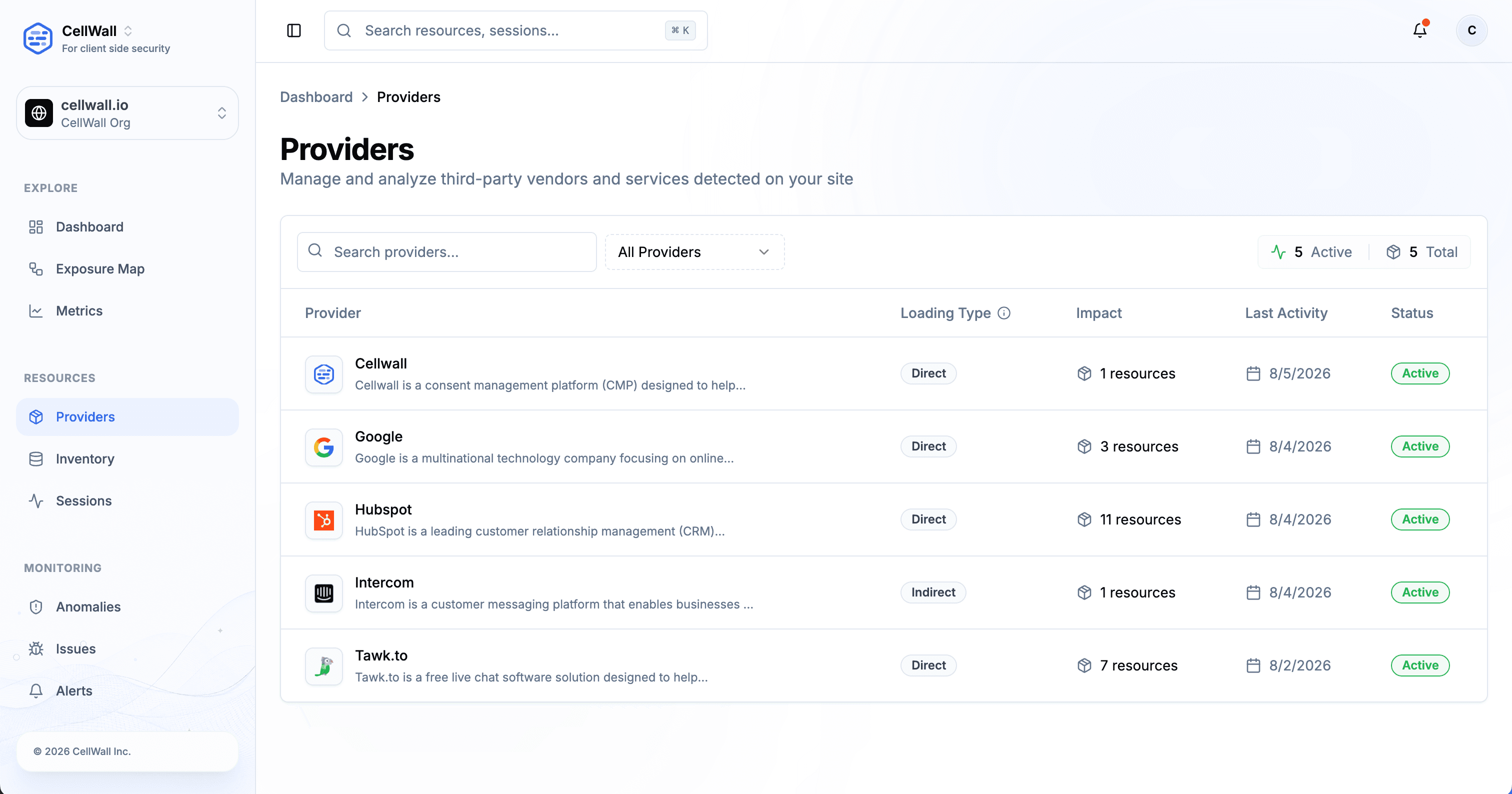Screen dimensions: 1512x794
Task: Click the Sessions pulse icon
Action: pos(36,500)
